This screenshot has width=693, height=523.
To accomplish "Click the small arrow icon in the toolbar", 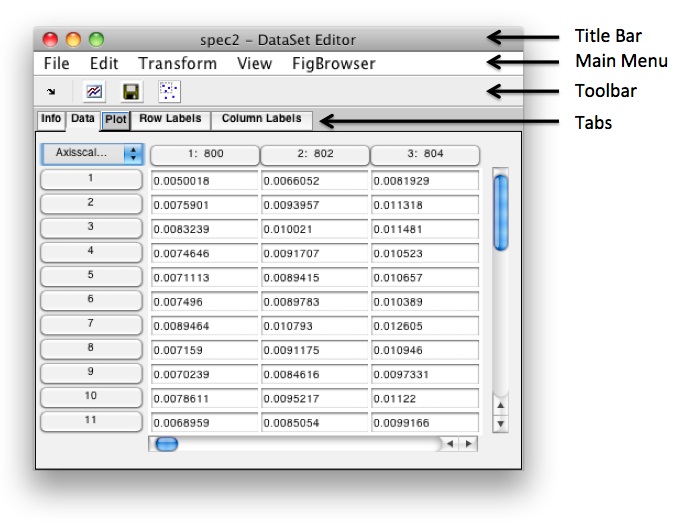I will coord(51,92).
